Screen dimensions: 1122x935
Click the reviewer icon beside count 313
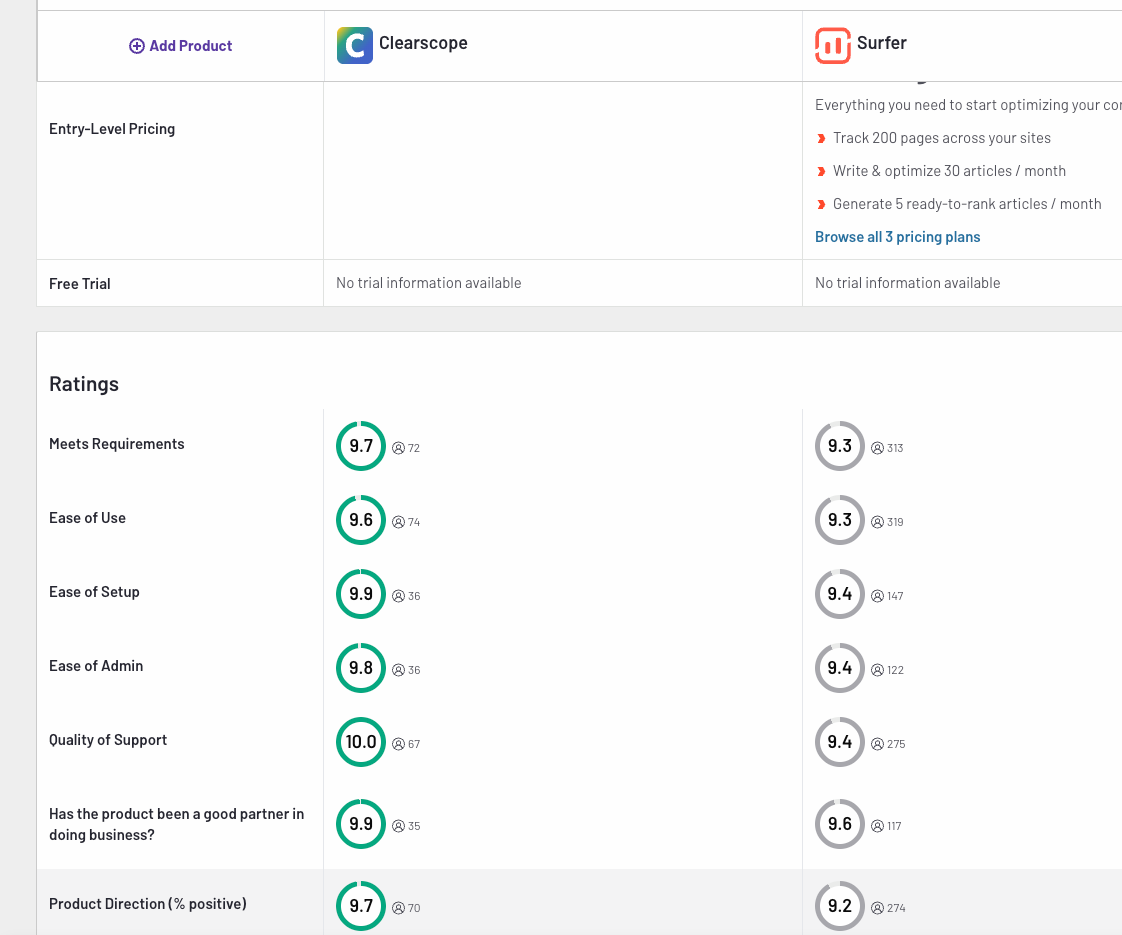pos(877,448)
